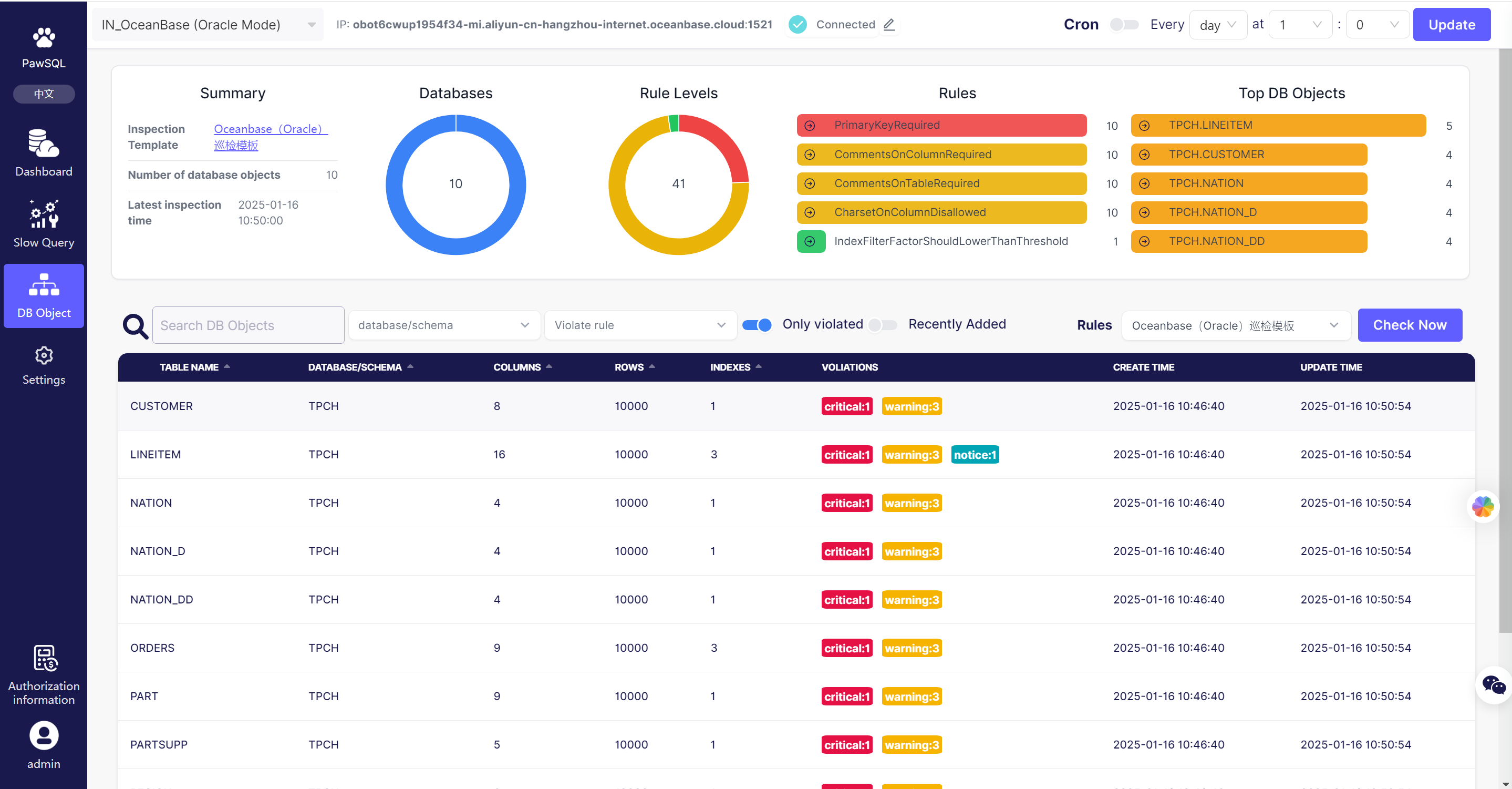Click the edit connection pencil icon
Viewport: 1512px width, 789px height.
[x=889, y=25]
